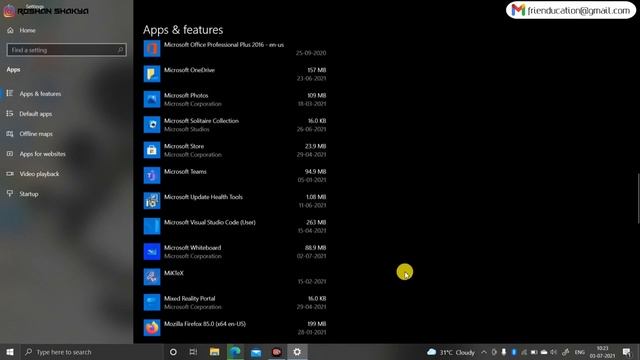Select the Microsoft Photos entry name

coord(186,96)
